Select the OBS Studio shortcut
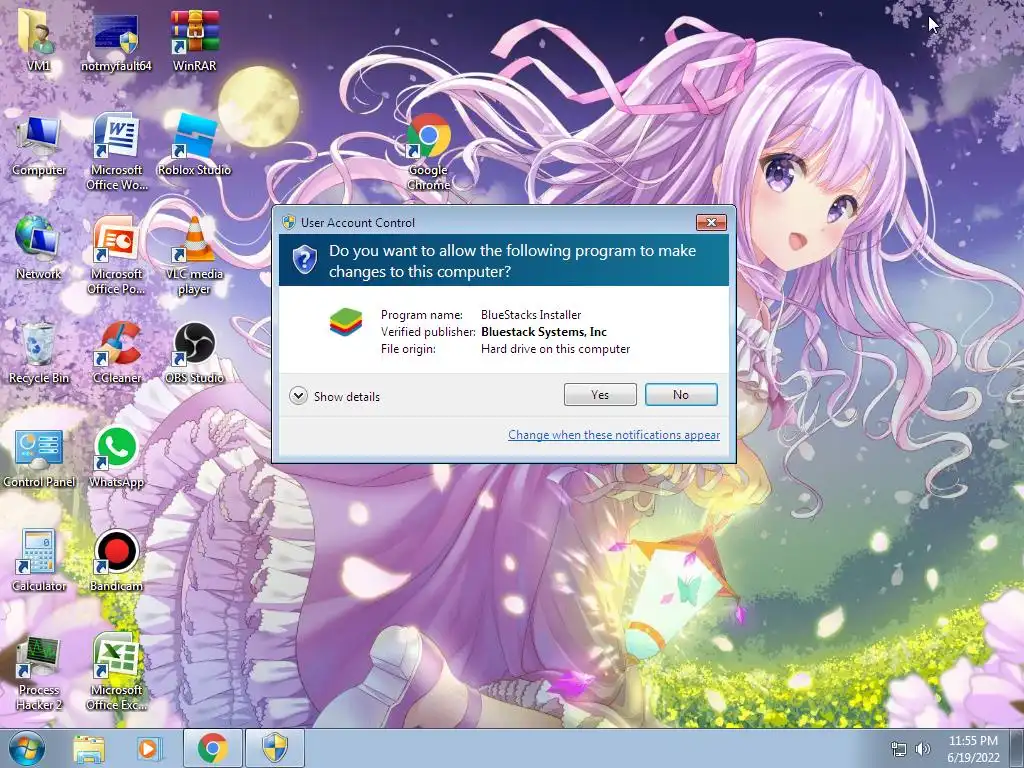The image size is (1024, 768). [194, 353]
